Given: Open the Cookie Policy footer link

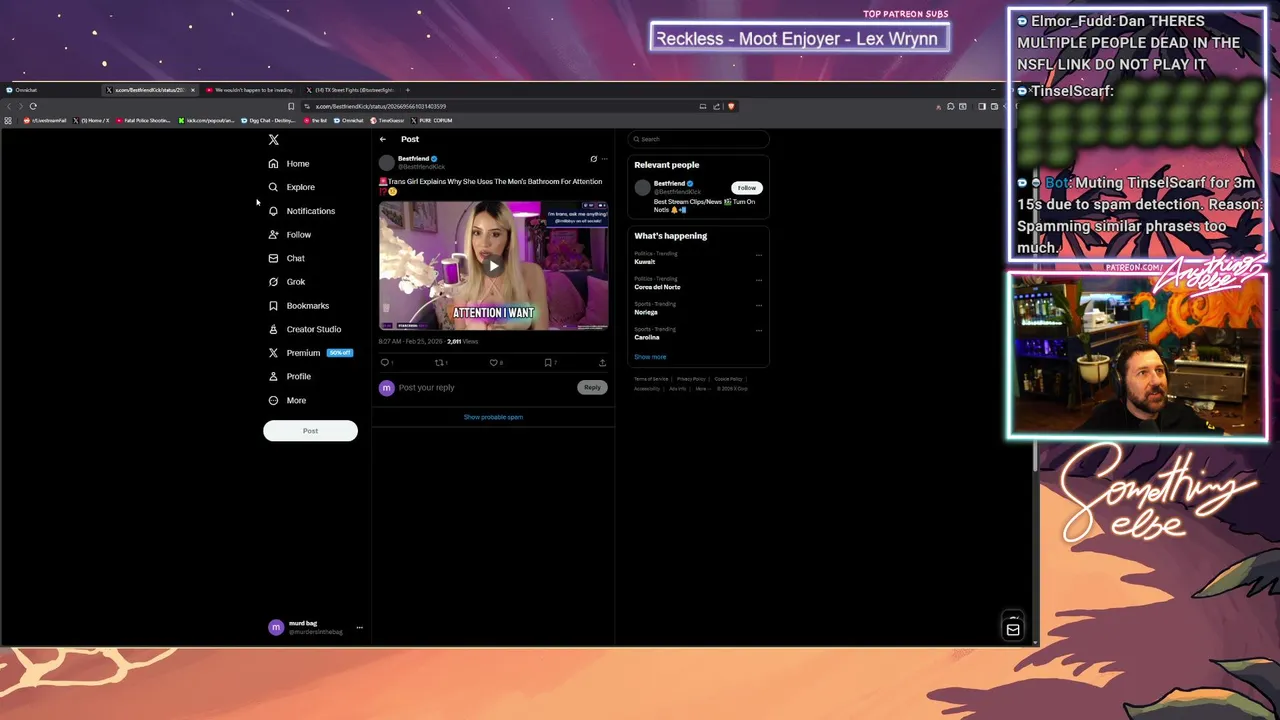Looking at the screenshot, I should 728,379.
